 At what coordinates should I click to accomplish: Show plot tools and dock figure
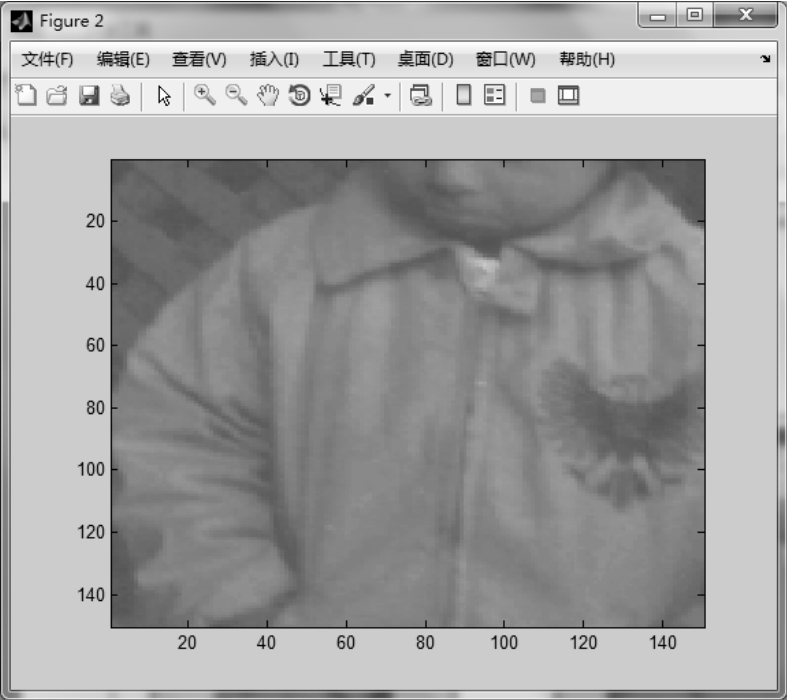pos(569,95)
